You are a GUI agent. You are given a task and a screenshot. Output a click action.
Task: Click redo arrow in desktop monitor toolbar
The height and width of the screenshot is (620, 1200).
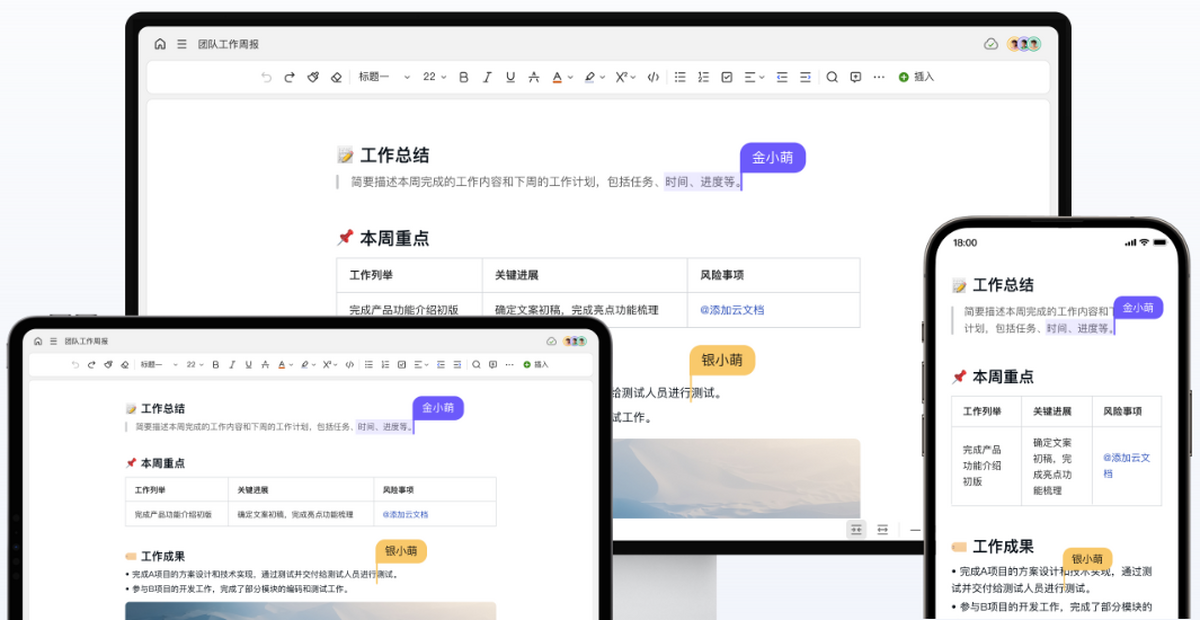[x=289, y=77]
